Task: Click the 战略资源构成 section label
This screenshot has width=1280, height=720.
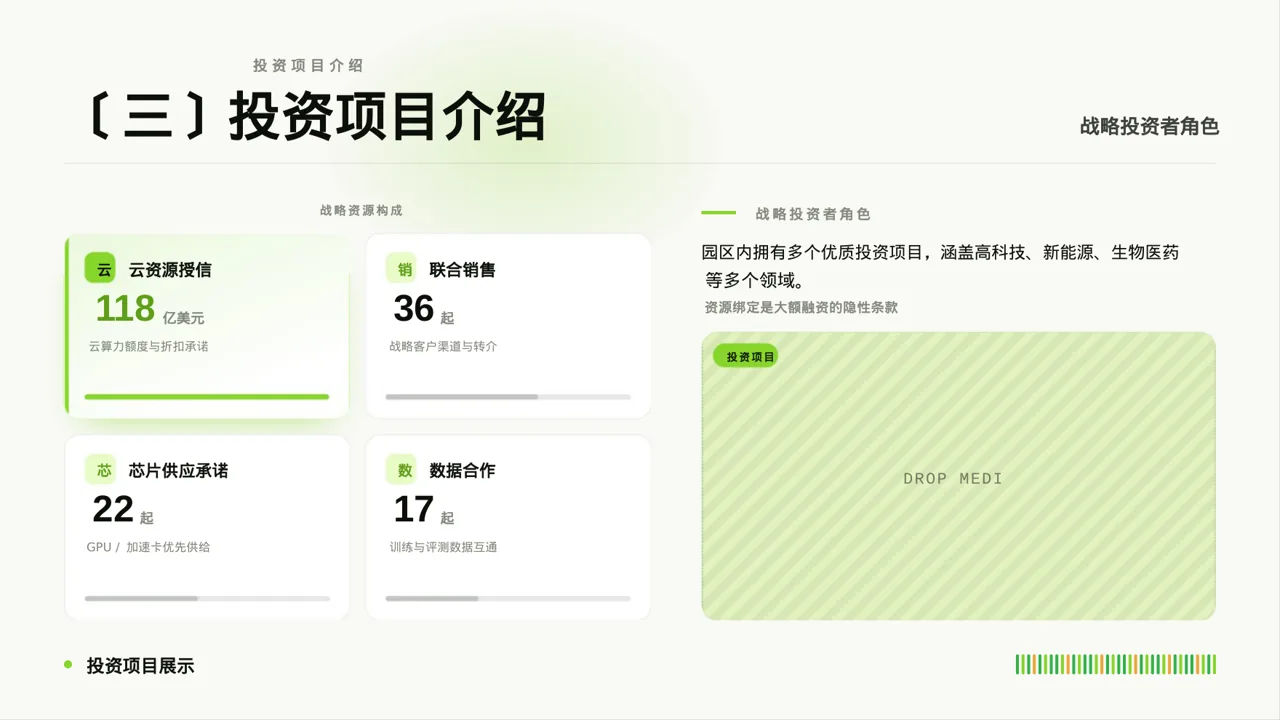Action: (361, 210)
